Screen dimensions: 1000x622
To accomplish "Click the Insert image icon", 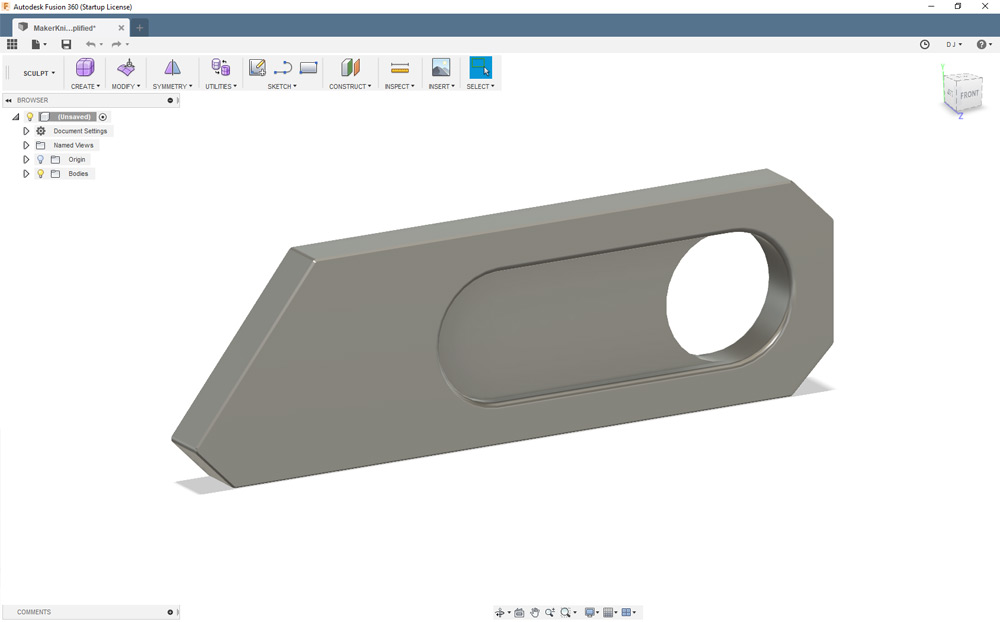I will tap(440, 68).
